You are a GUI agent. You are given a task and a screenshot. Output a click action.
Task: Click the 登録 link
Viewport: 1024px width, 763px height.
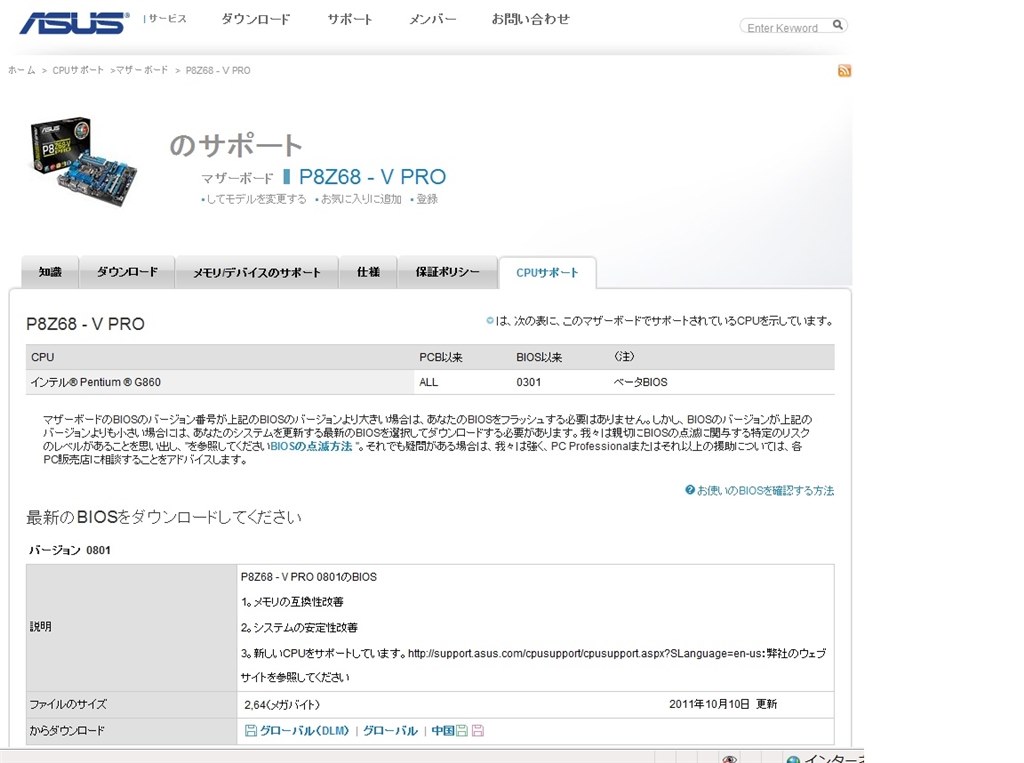tap(427, 199)
